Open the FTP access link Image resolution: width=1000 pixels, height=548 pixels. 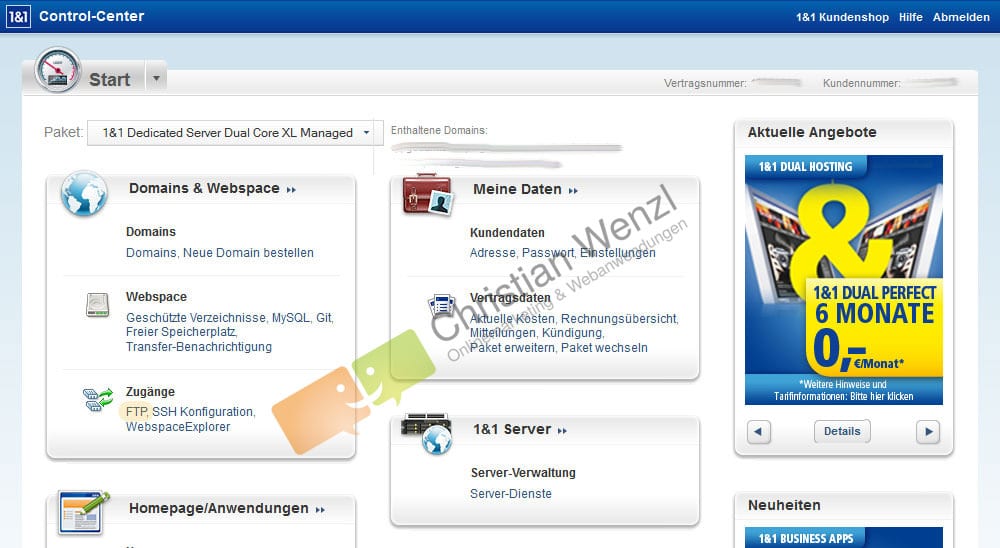coord(136,411)
